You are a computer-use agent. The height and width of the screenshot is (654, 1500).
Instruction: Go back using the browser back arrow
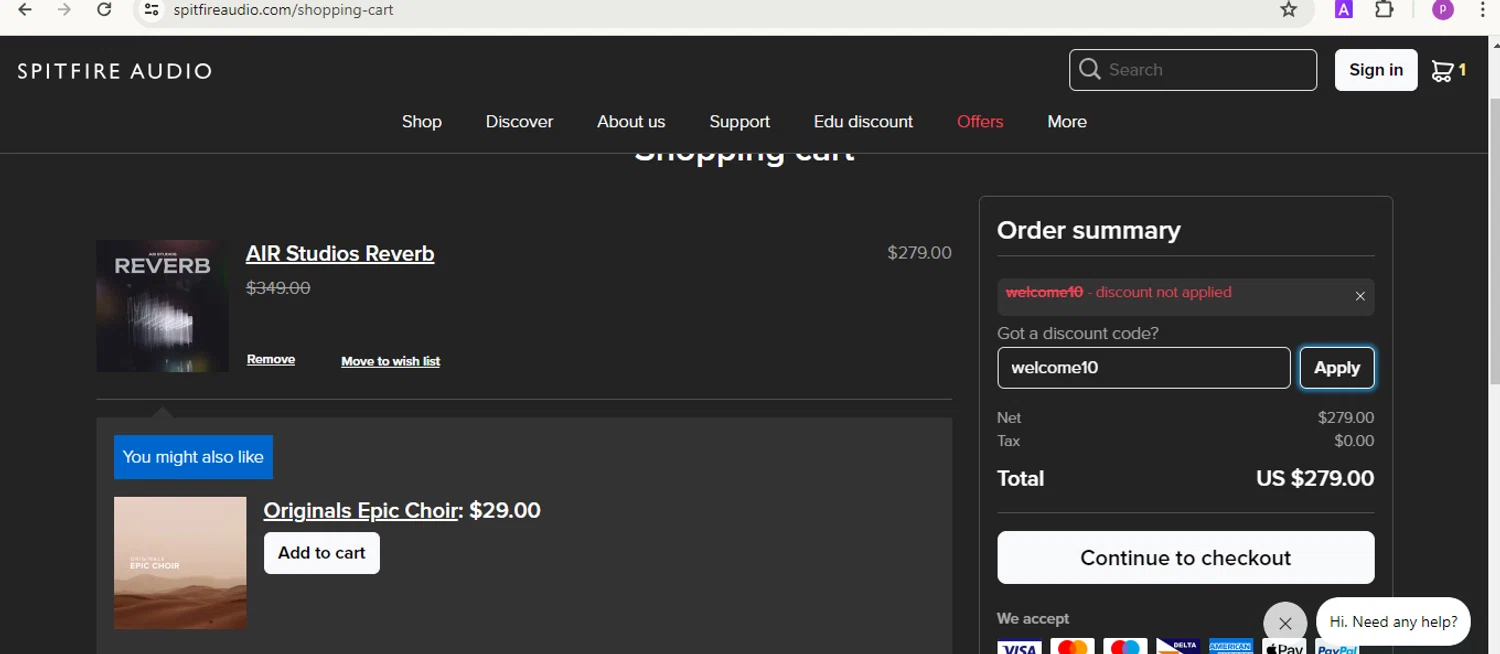[x=25, y=10]
